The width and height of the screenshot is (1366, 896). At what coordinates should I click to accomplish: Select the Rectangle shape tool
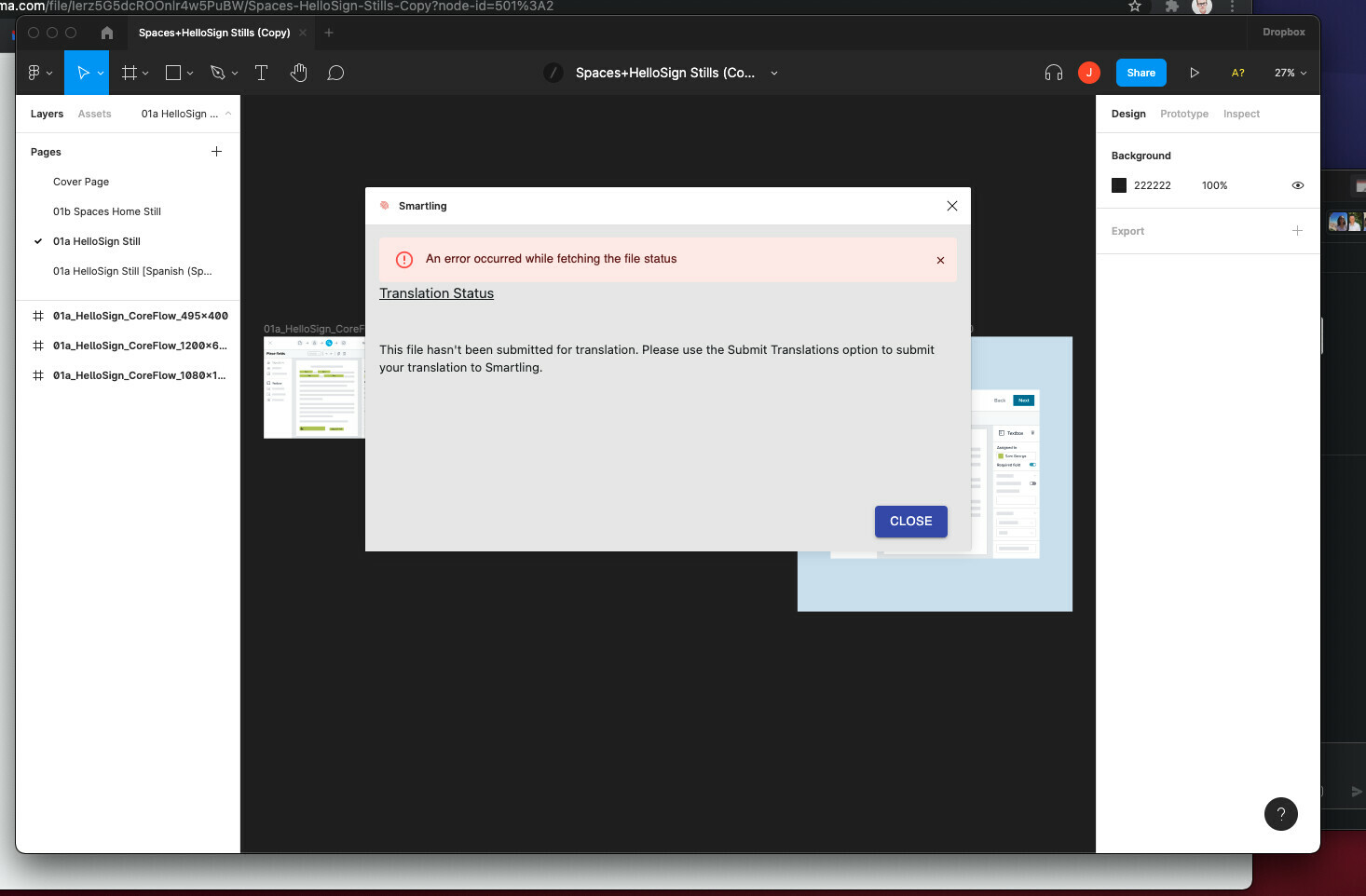click(173, 73)
